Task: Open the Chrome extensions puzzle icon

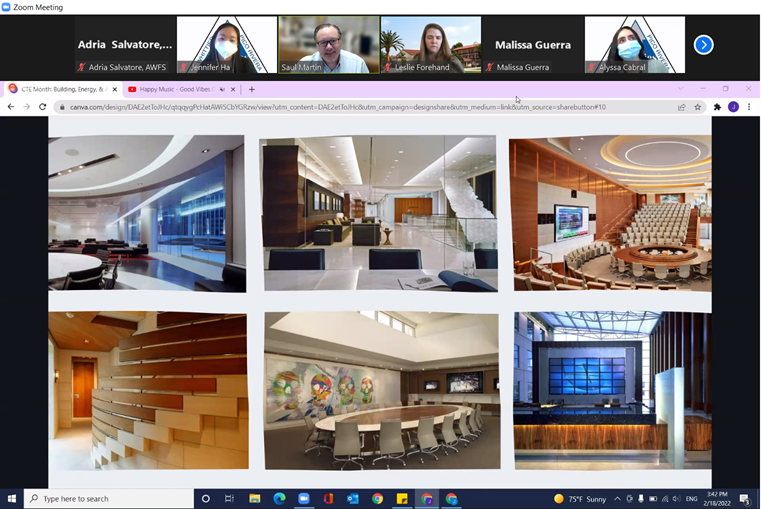Action: coord(717,107)
